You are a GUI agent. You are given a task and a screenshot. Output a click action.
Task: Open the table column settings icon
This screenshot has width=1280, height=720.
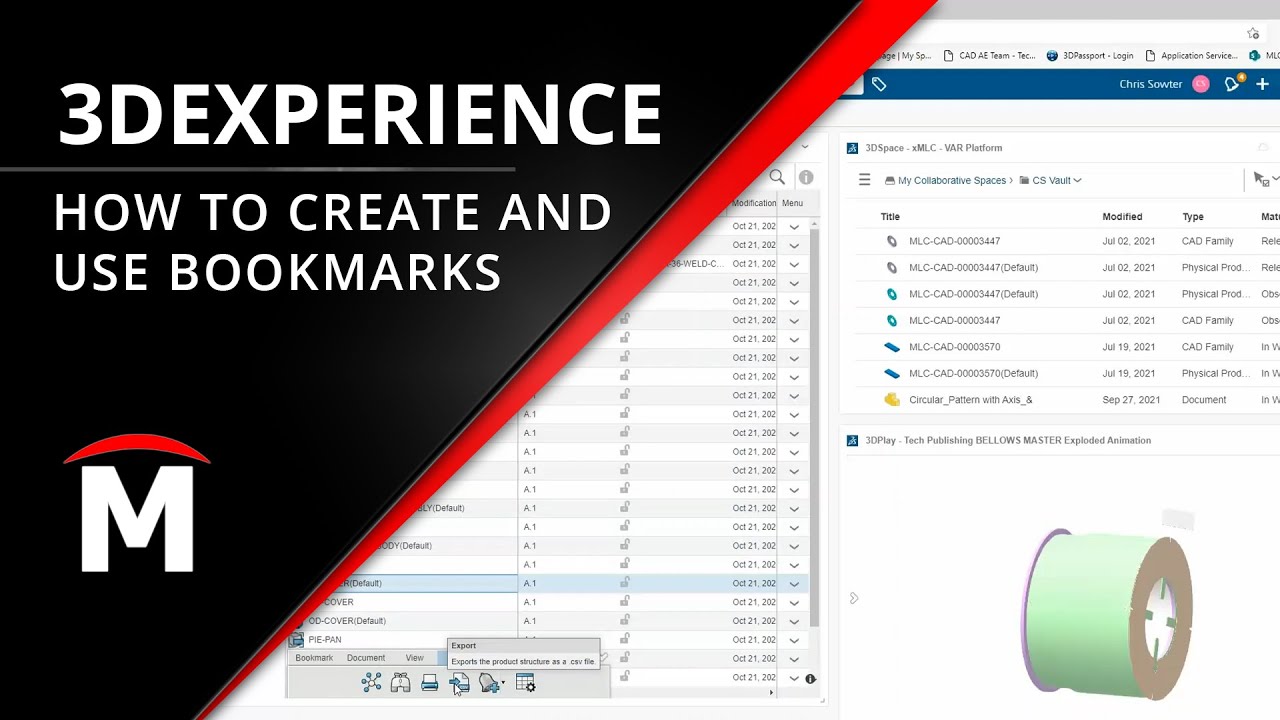tap(525, 683)
